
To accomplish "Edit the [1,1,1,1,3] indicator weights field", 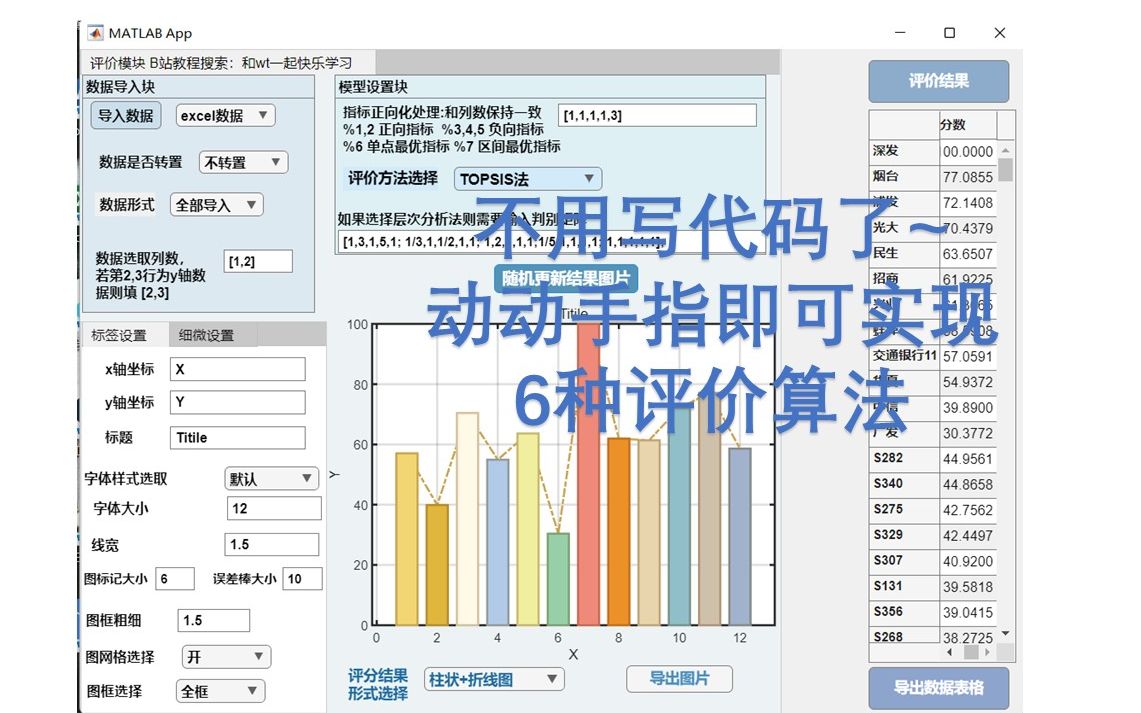I will point(657,114).
